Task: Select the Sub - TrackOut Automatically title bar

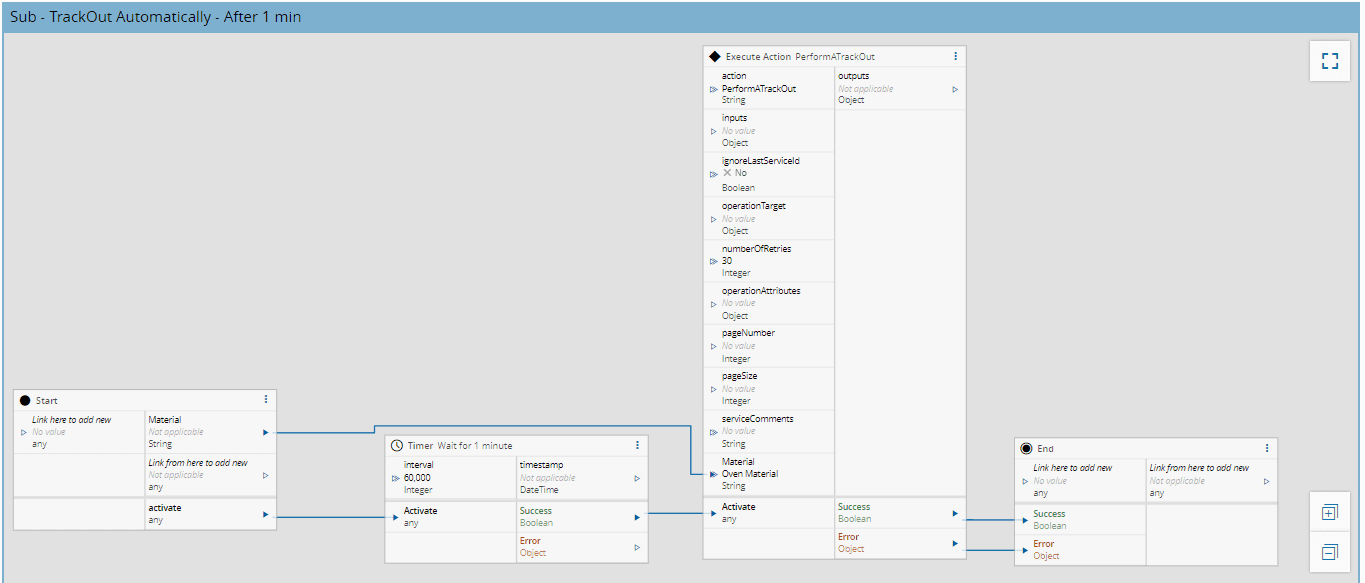Action: point(155,17)
